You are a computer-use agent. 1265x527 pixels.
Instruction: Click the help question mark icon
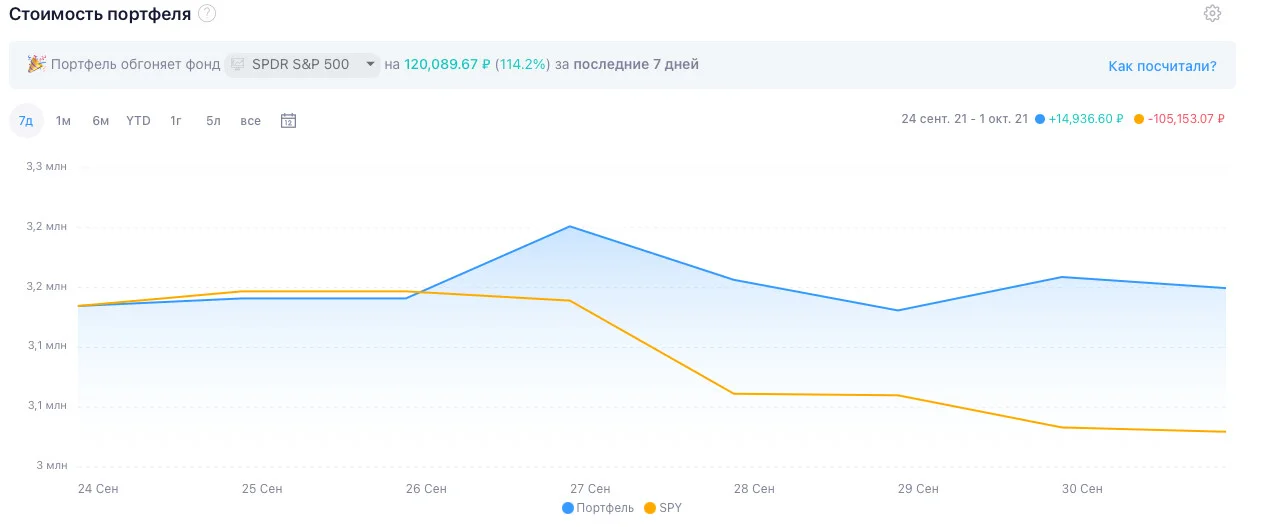(206, 13)
